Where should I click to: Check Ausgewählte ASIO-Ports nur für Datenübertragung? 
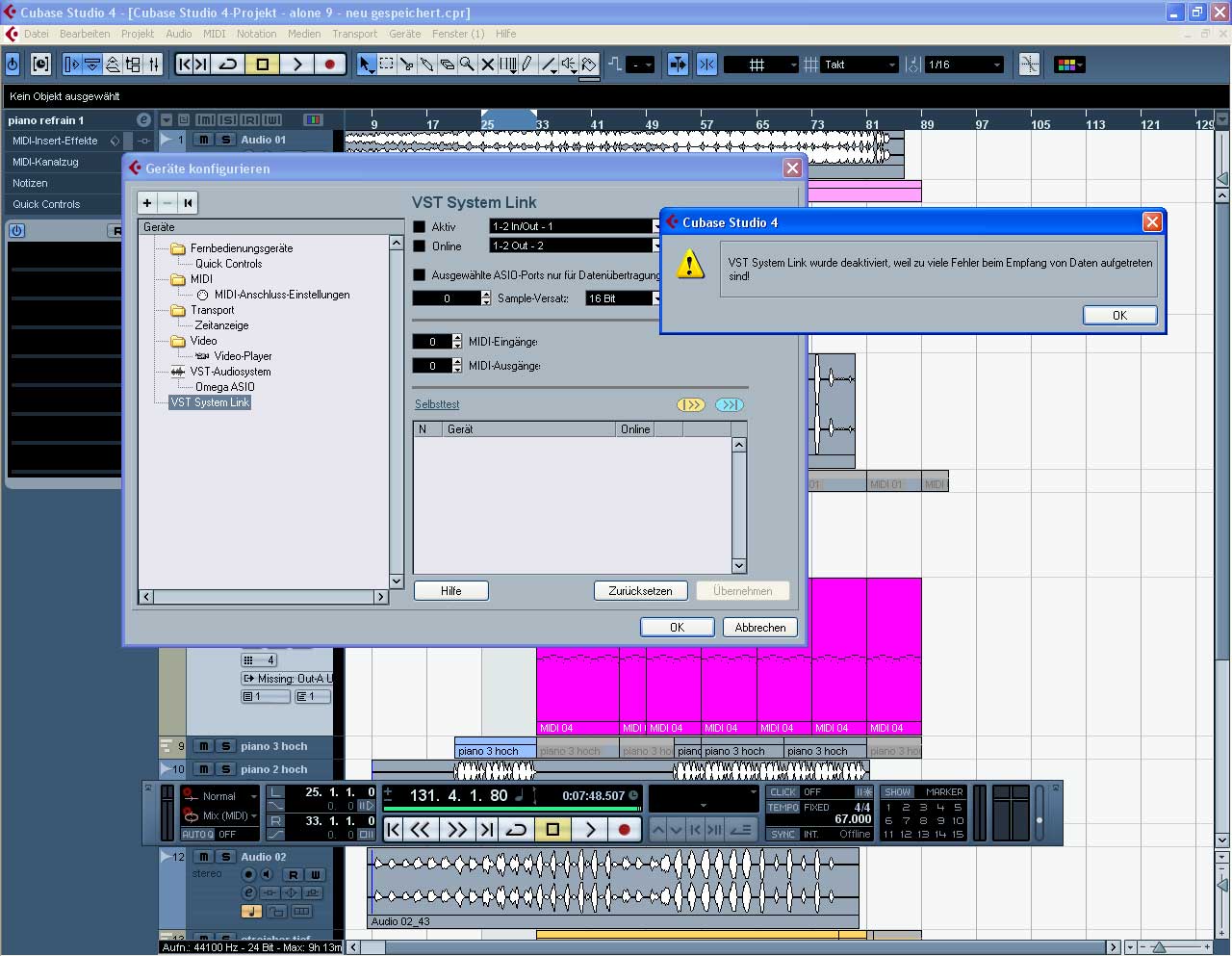420,275
